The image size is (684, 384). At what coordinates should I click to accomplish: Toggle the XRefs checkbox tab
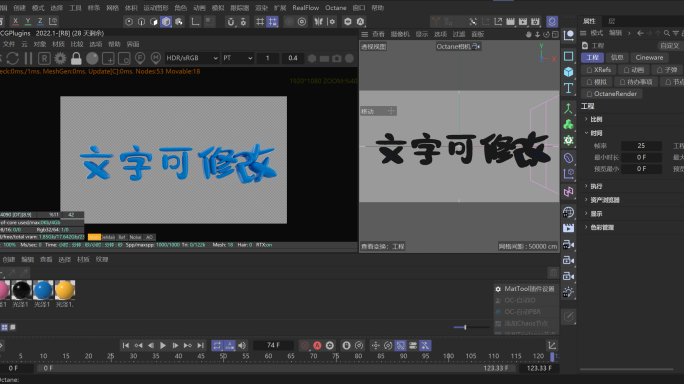pos(598,70)
